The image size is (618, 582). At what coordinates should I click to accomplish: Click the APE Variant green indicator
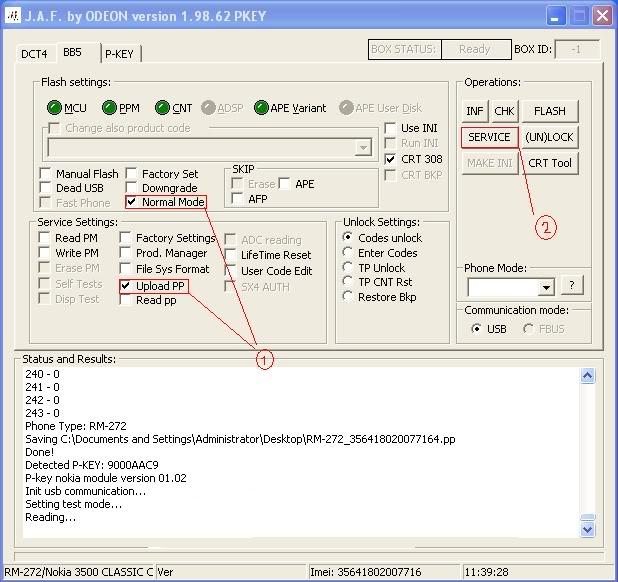click(x=261, y=108)
